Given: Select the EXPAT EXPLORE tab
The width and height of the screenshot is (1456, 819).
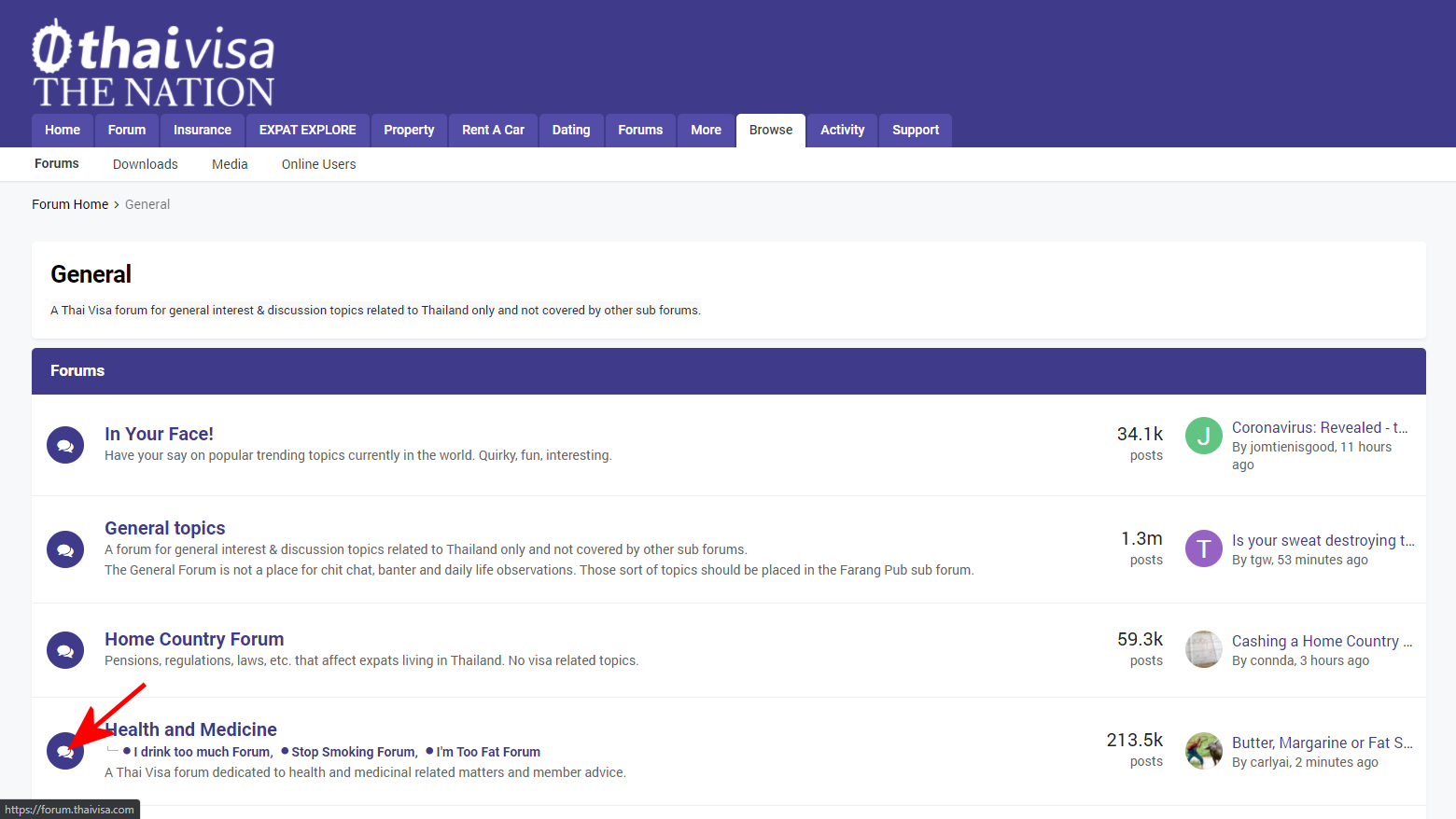Looking at the screenshot, I should (308, 131).
